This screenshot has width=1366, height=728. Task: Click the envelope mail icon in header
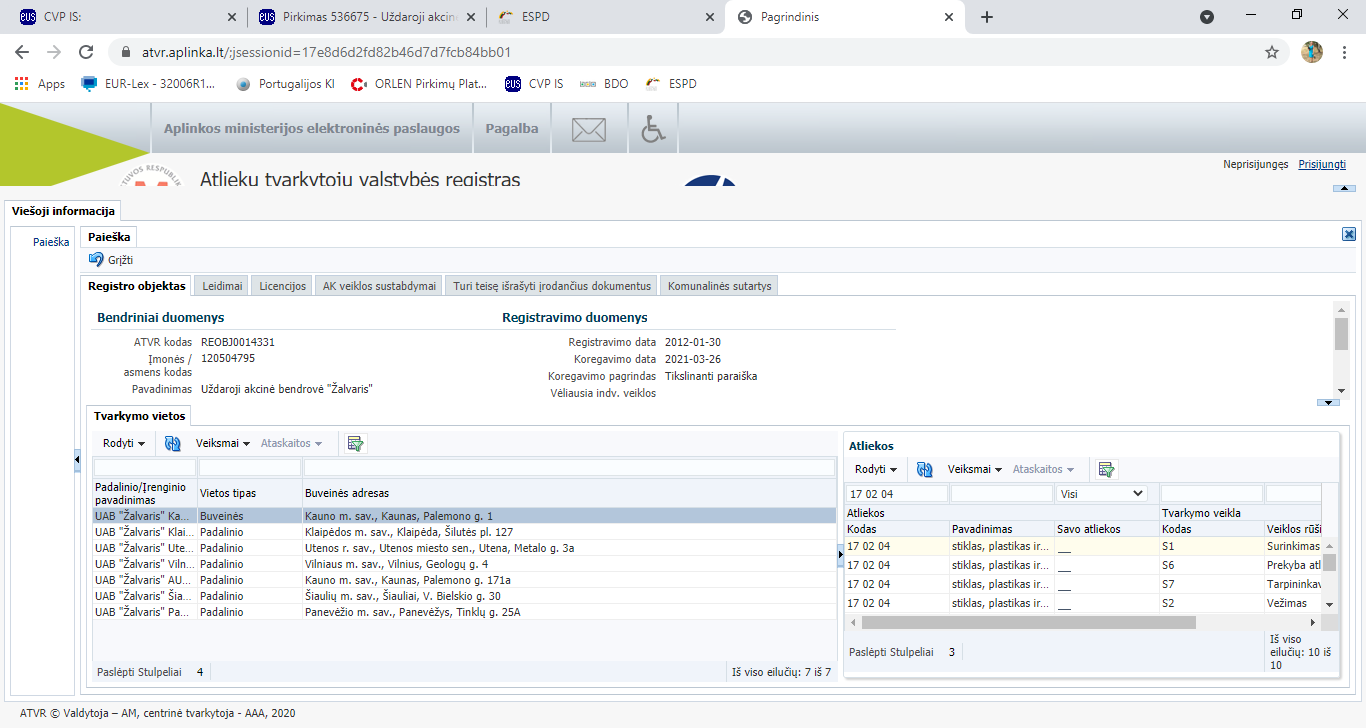click(589, 129)
